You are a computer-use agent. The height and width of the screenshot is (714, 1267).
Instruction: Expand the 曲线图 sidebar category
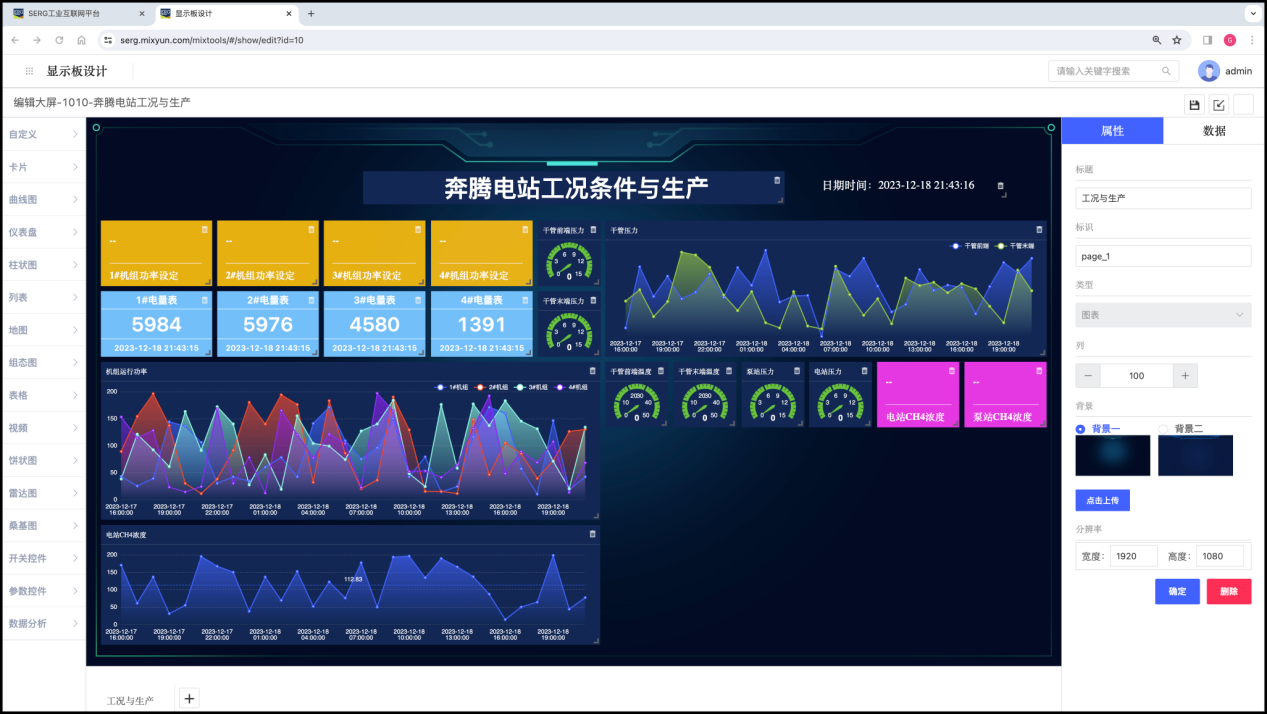click(43, 199)
